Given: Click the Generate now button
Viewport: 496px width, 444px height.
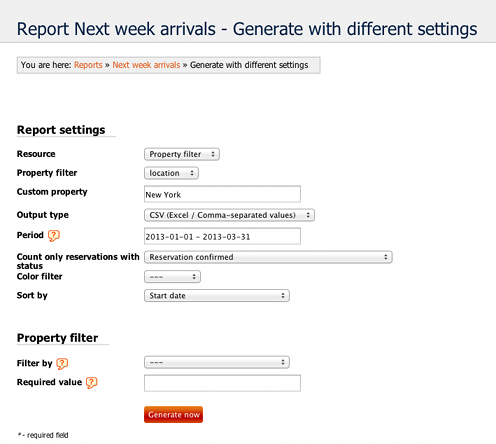Looking at the screenshot, I should tap(173, 415).
